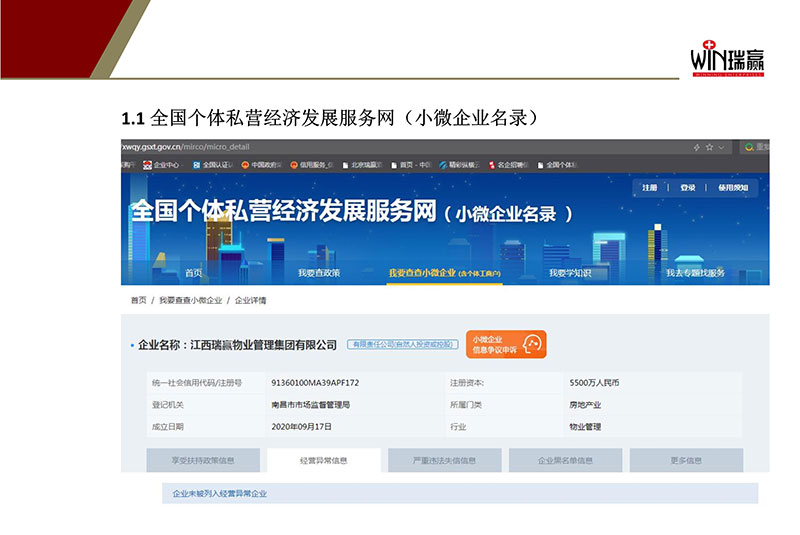Switch to 享受扶持政策信息 tab

(x=203, y=460)
